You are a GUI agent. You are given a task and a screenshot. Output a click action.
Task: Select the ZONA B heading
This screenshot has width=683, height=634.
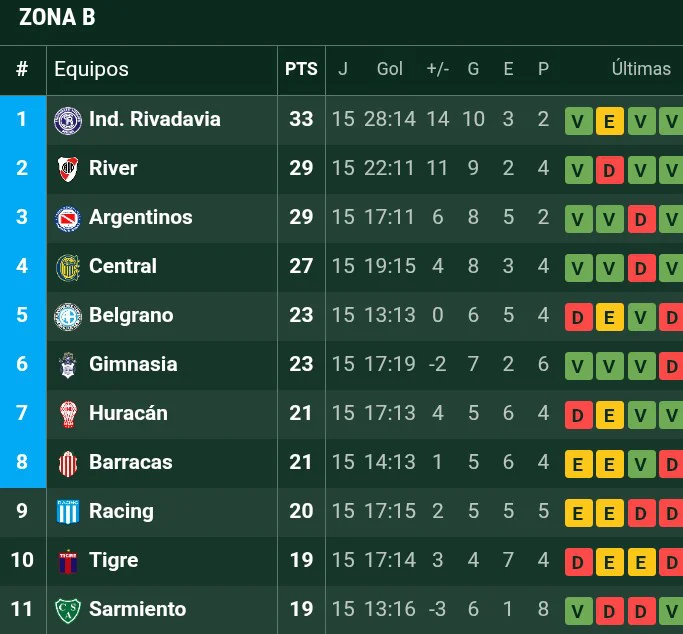[x=57, y=17]
